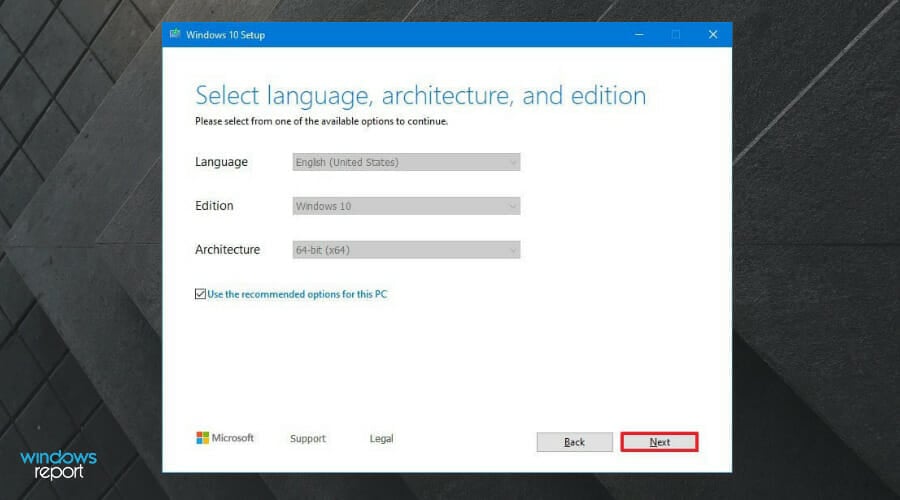Open the Edition dropdown

(406, 206)
